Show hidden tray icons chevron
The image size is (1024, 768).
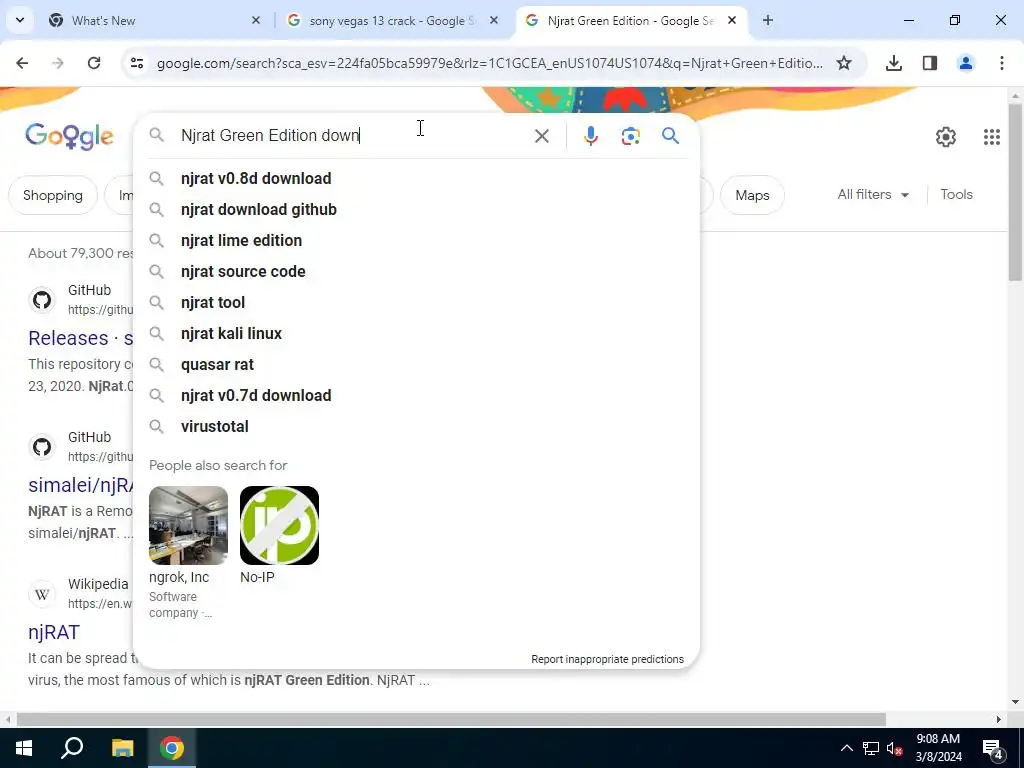[846, 748]
